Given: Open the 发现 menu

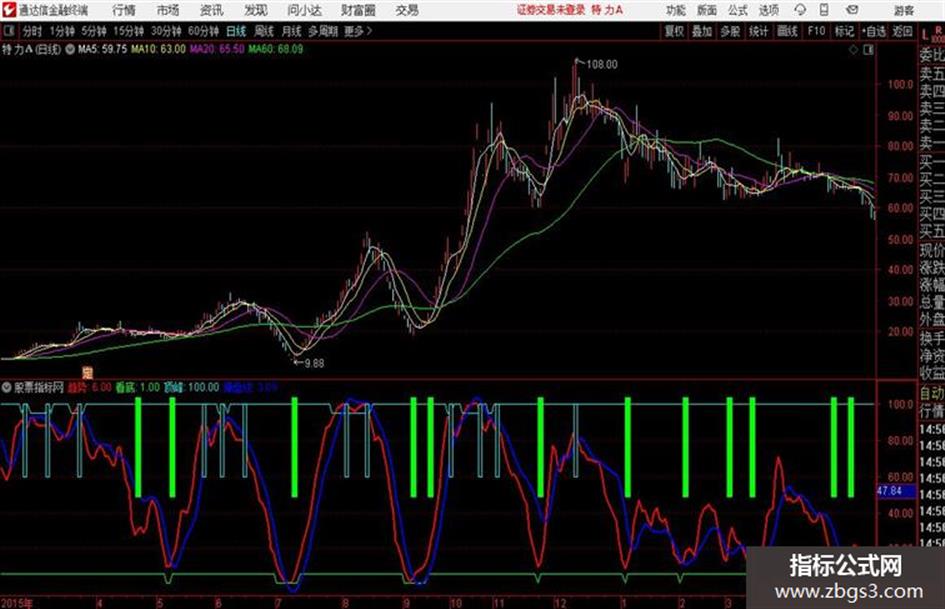Looking at the screenshot, I should tap(256, 10).
